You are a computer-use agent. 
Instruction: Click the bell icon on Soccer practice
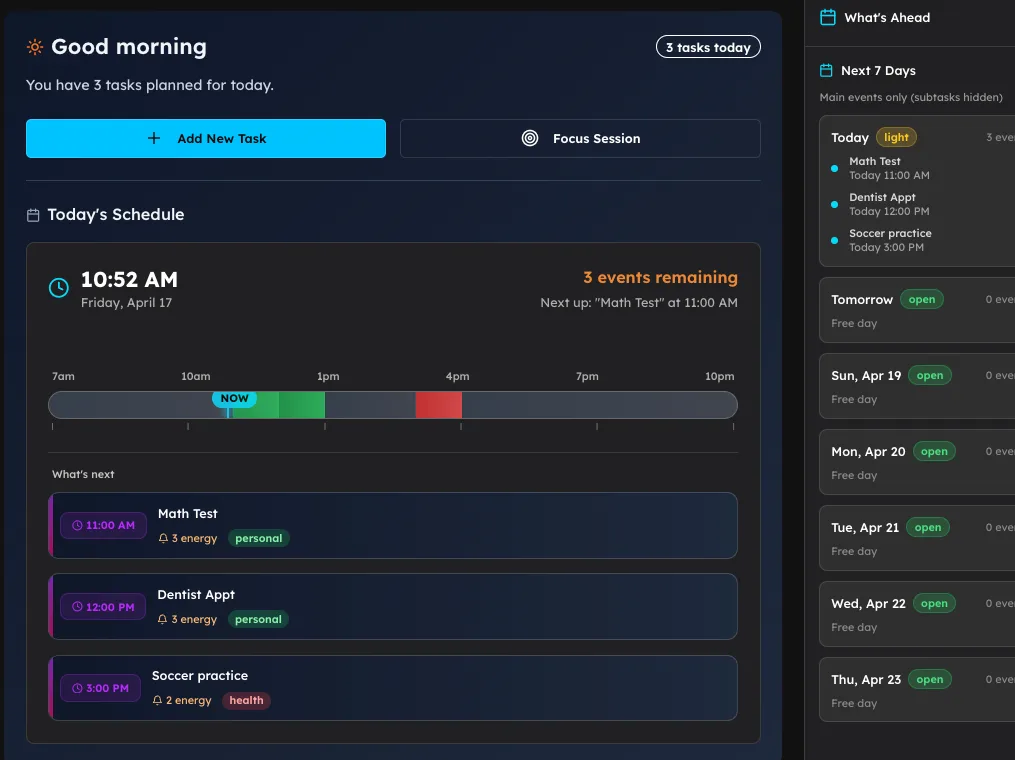157,700
